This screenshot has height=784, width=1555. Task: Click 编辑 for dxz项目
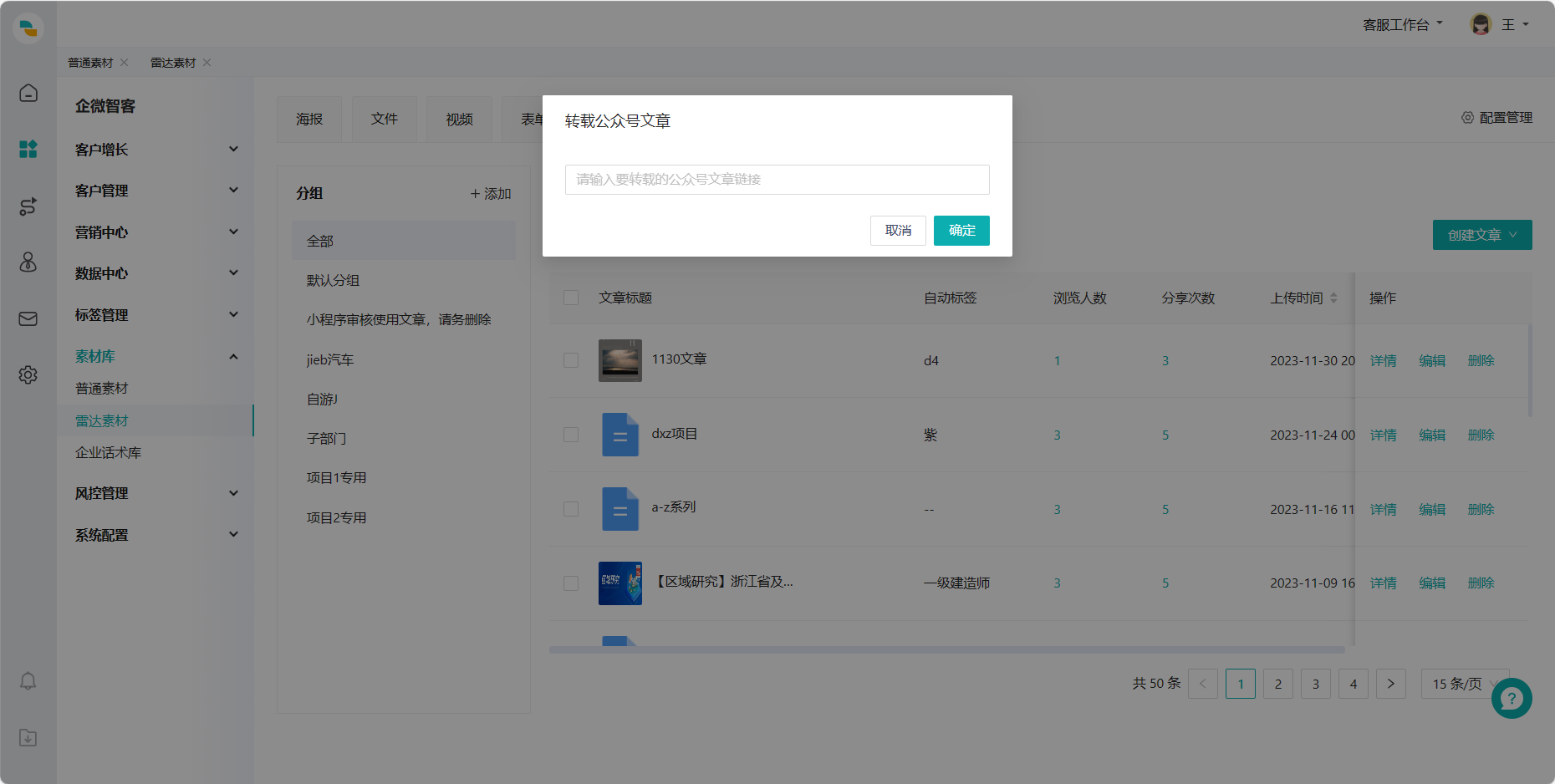(1432, 435)
